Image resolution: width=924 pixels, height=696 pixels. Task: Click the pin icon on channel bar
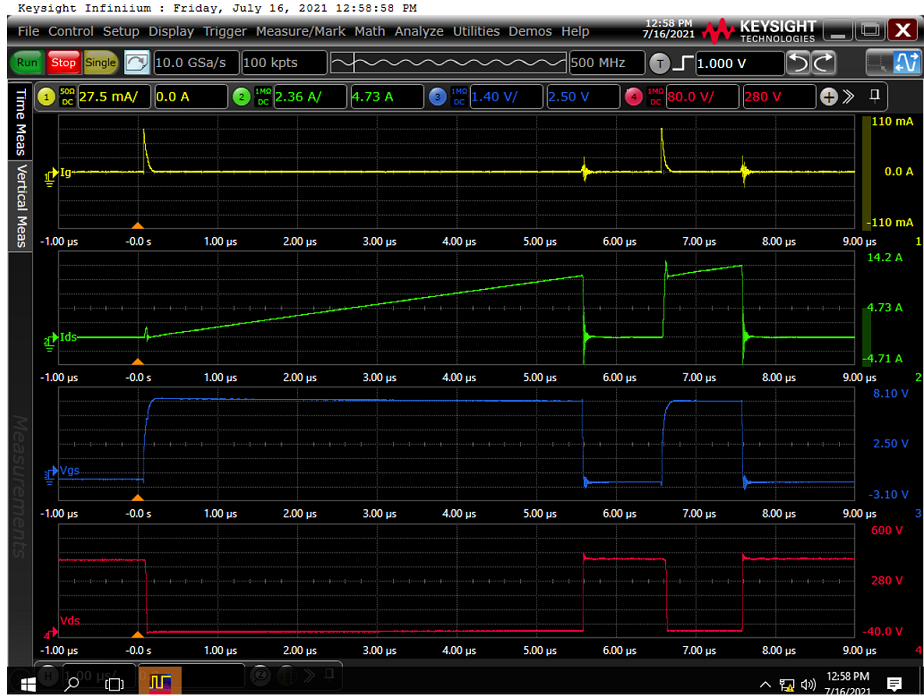pos(875,96)
